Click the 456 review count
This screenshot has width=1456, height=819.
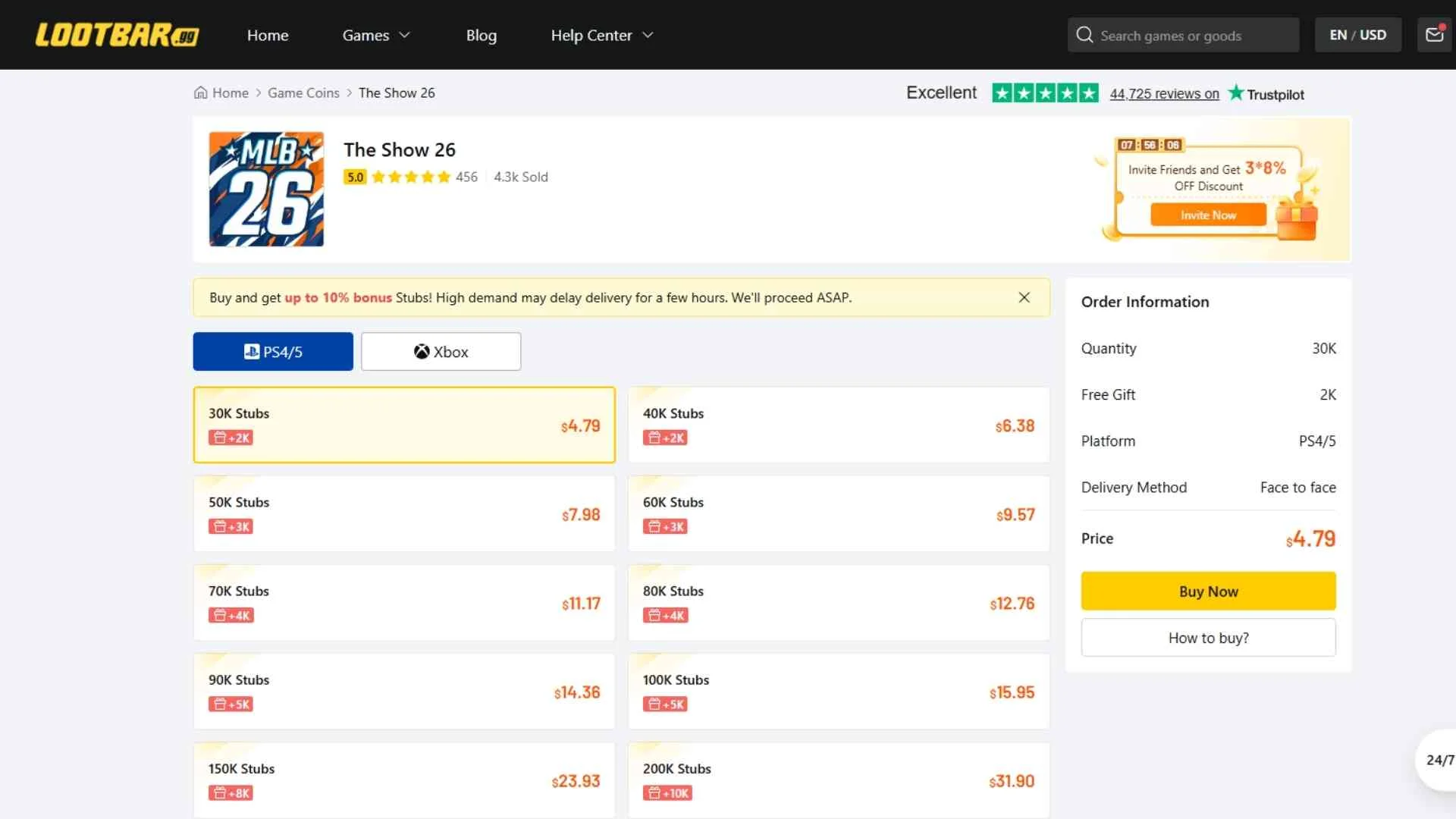point(466,177)
